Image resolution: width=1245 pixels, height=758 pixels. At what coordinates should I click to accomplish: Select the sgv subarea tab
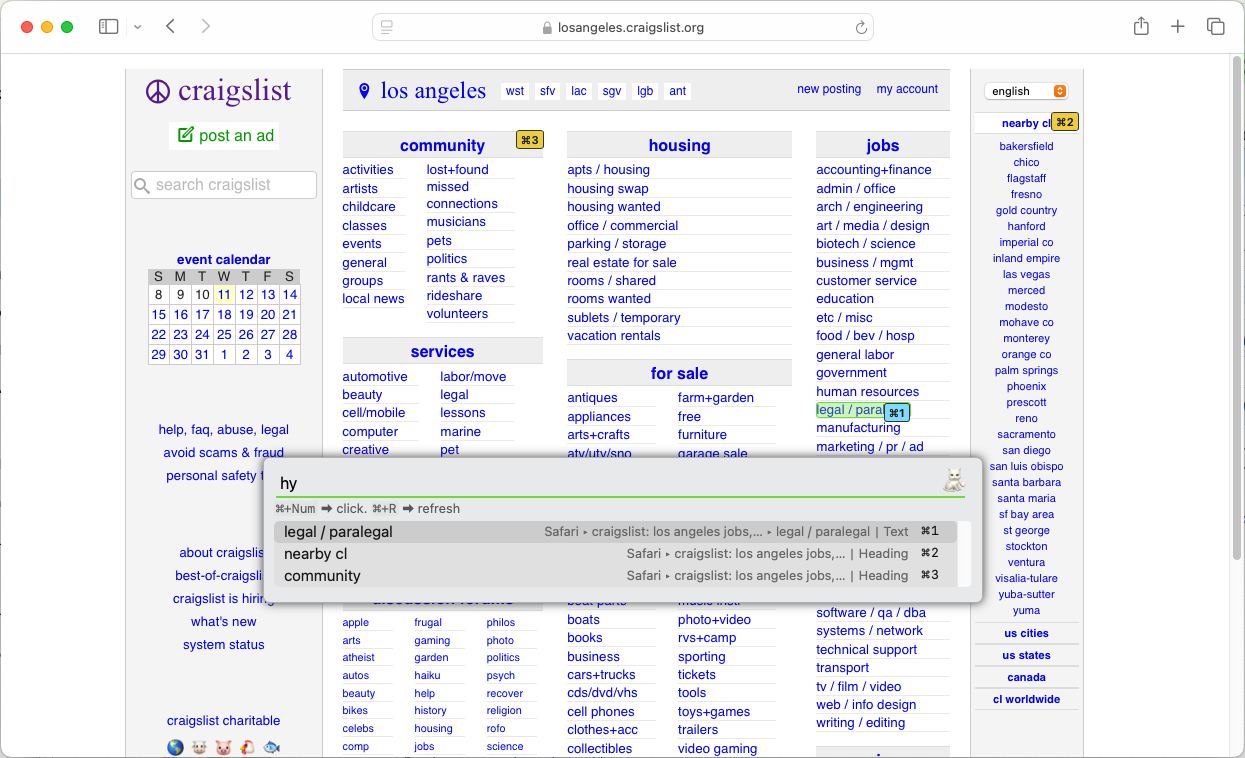click(612, 91)
